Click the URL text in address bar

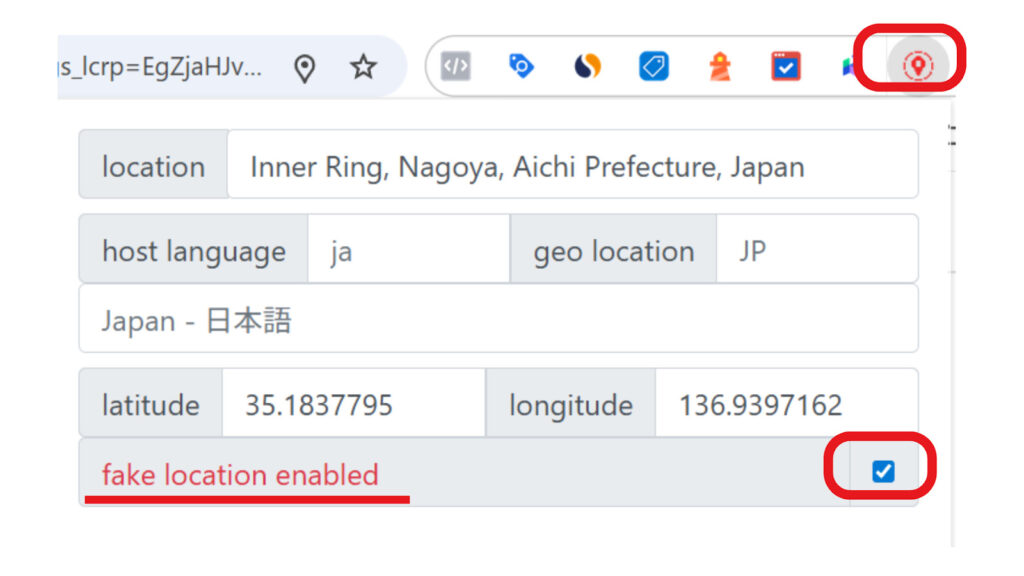click(x=160, y=67)
